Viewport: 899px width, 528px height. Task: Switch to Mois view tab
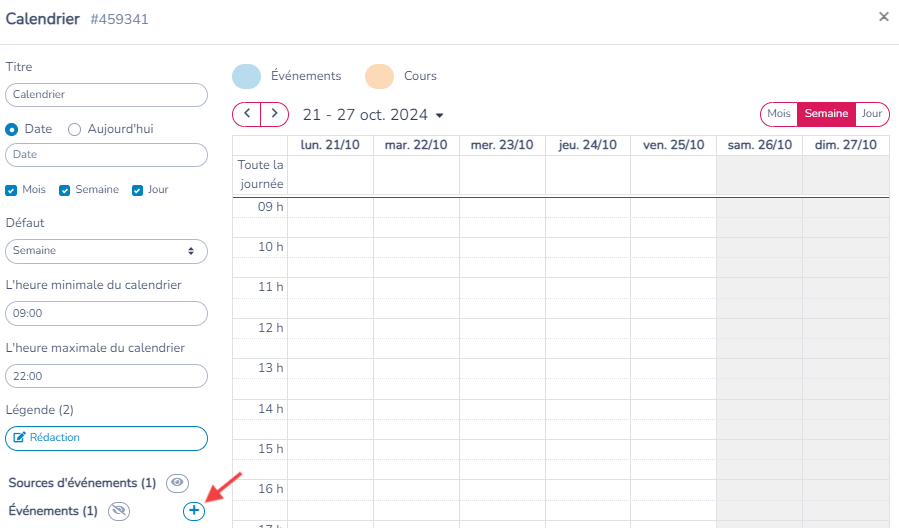pos(779,114)
